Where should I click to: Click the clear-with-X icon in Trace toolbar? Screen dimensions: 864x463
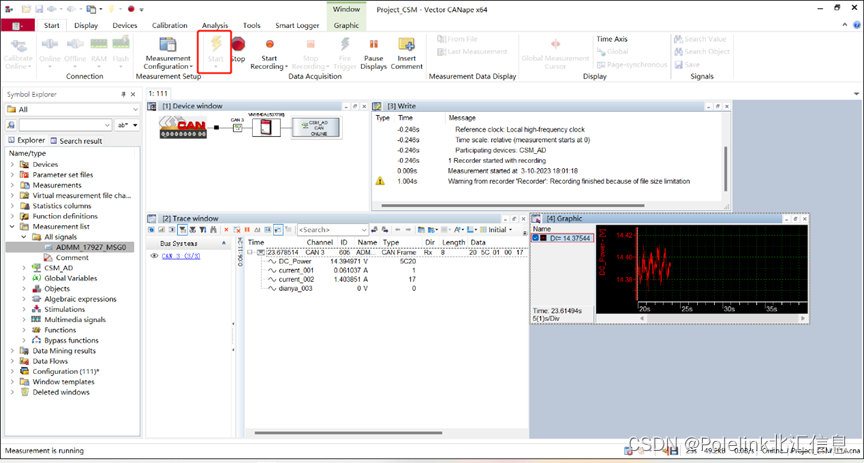click(236, 229)
